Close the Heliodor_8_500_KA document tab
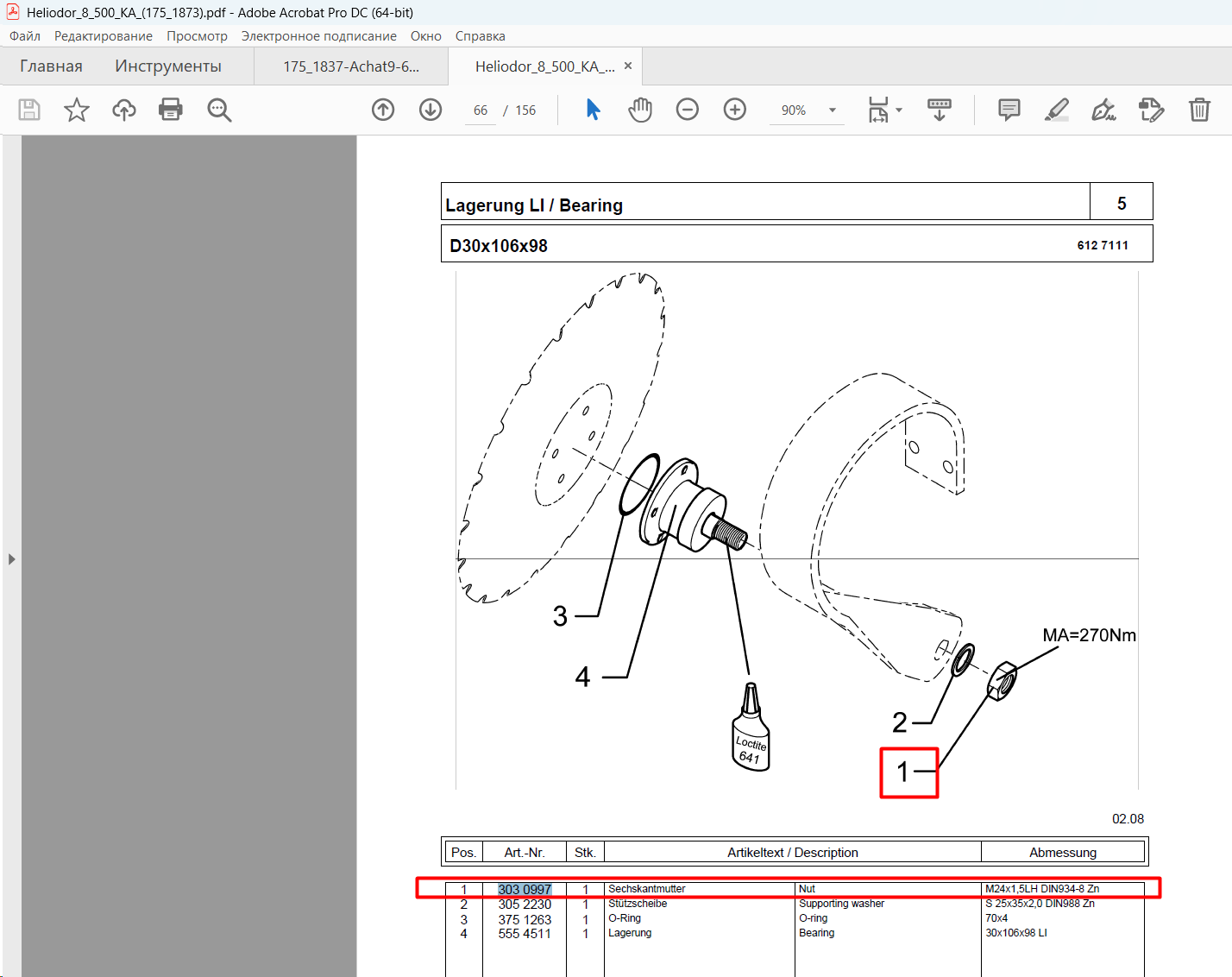The image size is (1232, 977). 628,66
